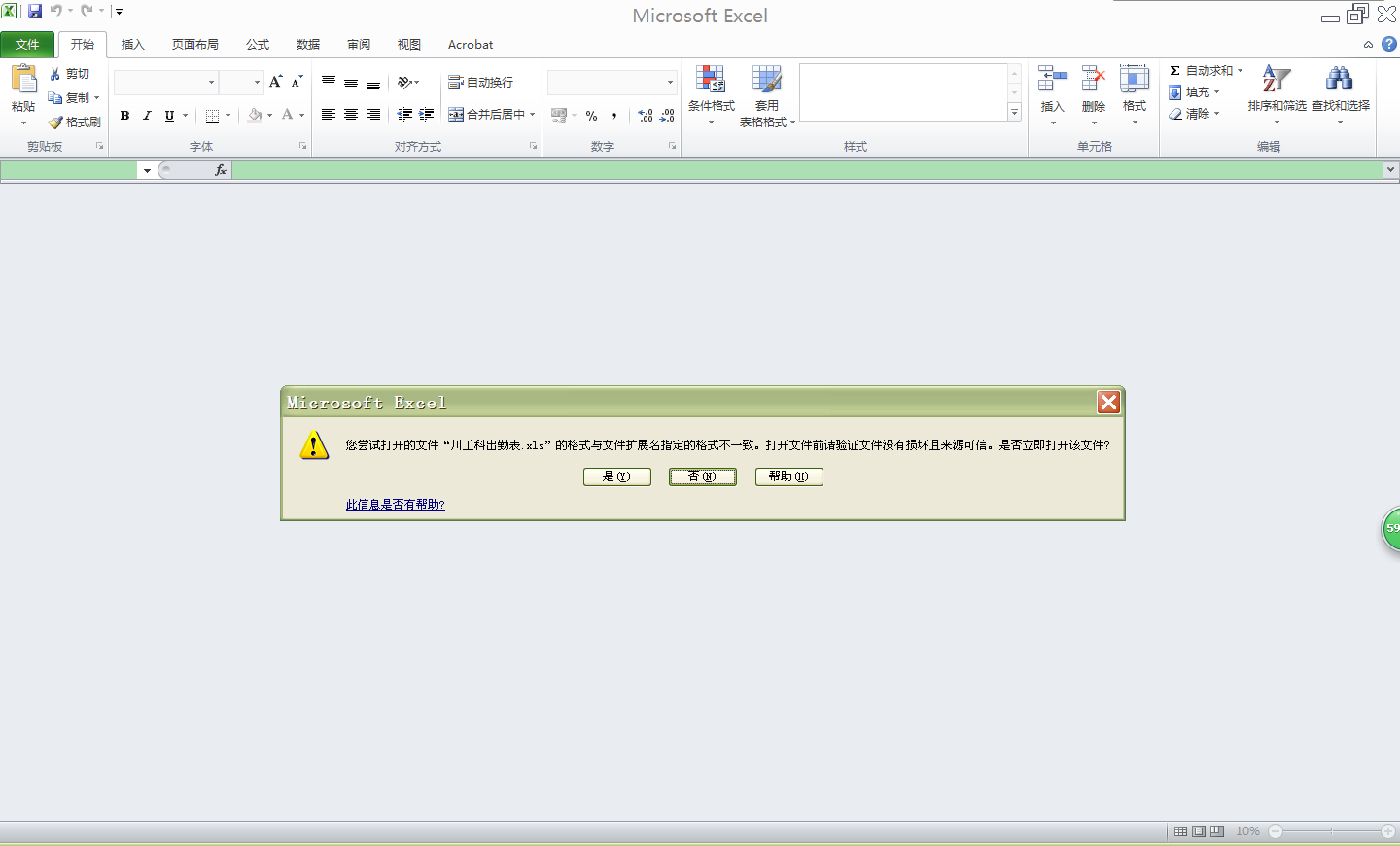Toggle align text right
Screen dimensions: 1400x846
(x=373, y=115)
